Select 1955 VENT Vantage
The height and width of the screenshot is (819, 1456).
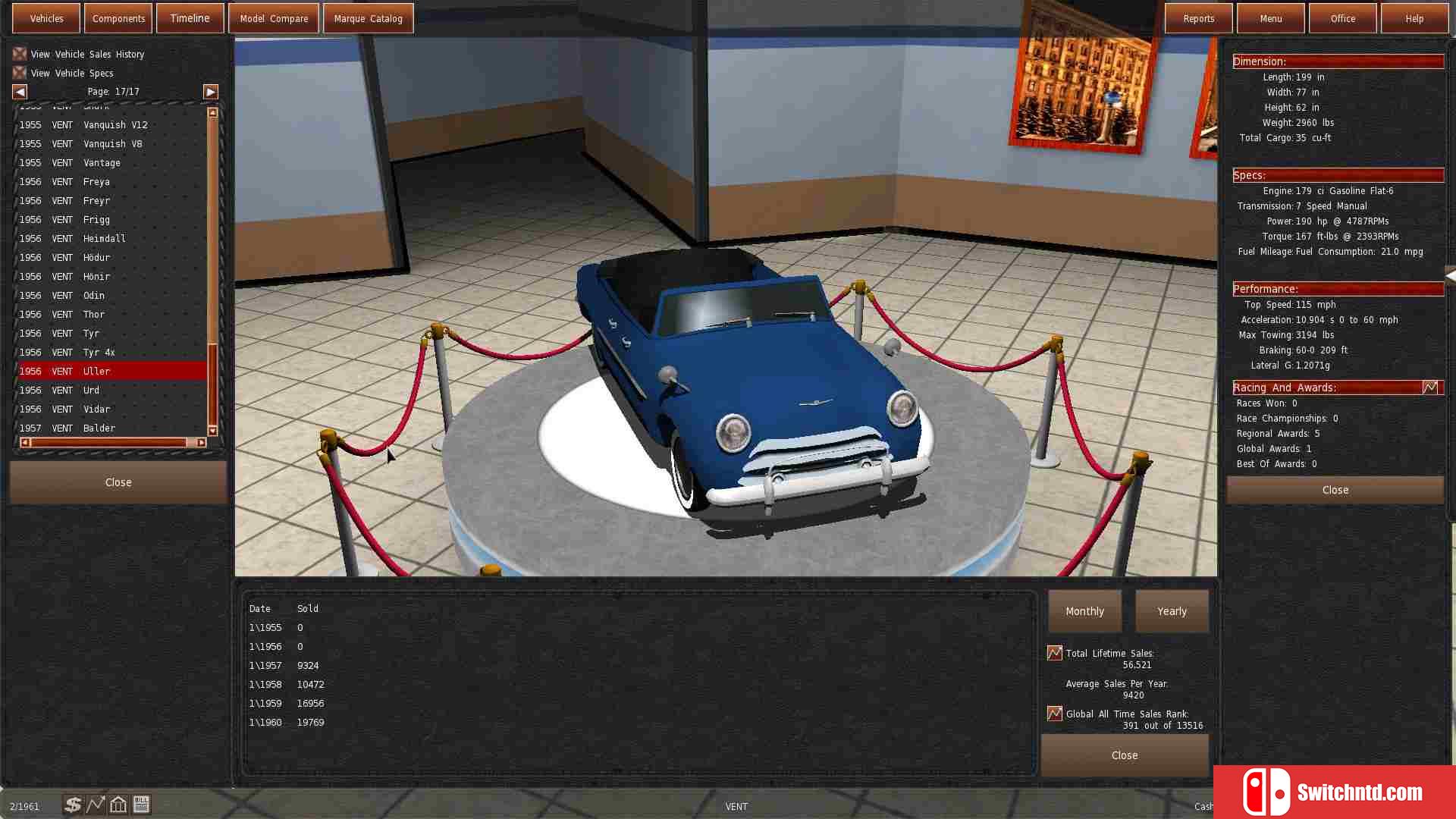111,163
